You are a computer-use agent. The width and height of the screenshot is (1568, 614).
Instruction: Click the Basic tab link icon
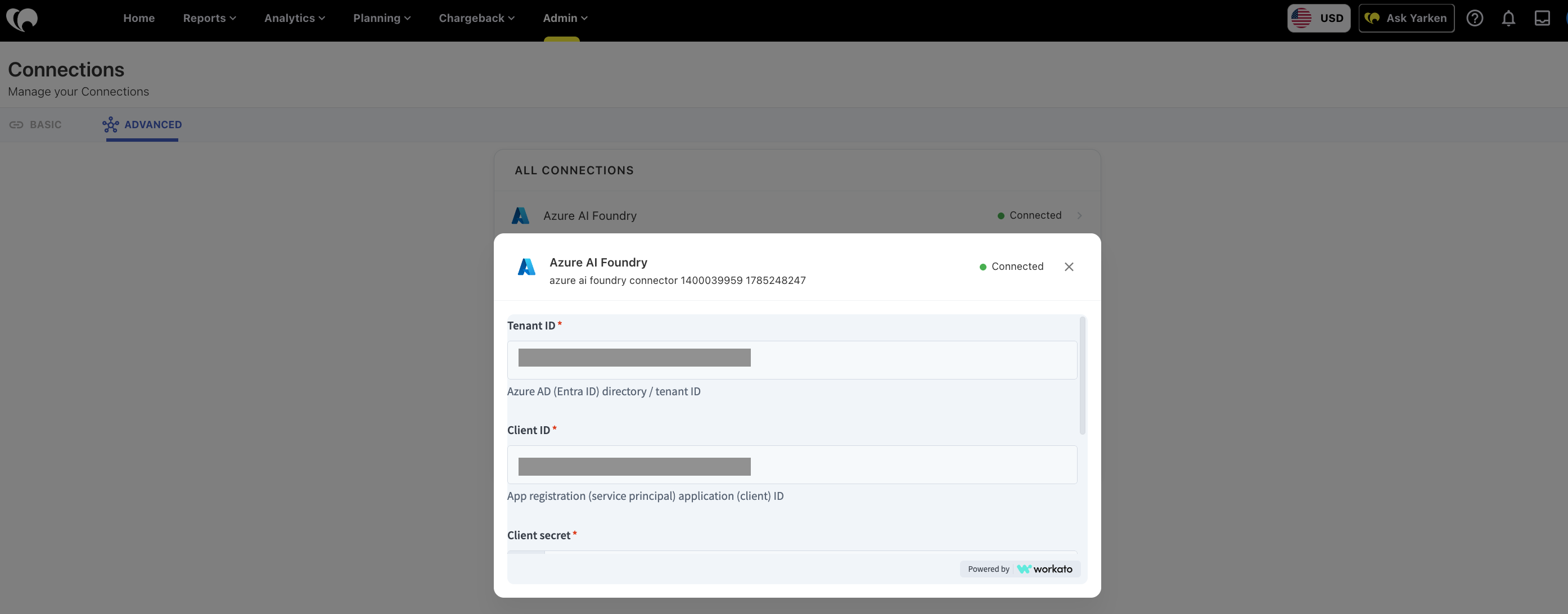(16, 125)
